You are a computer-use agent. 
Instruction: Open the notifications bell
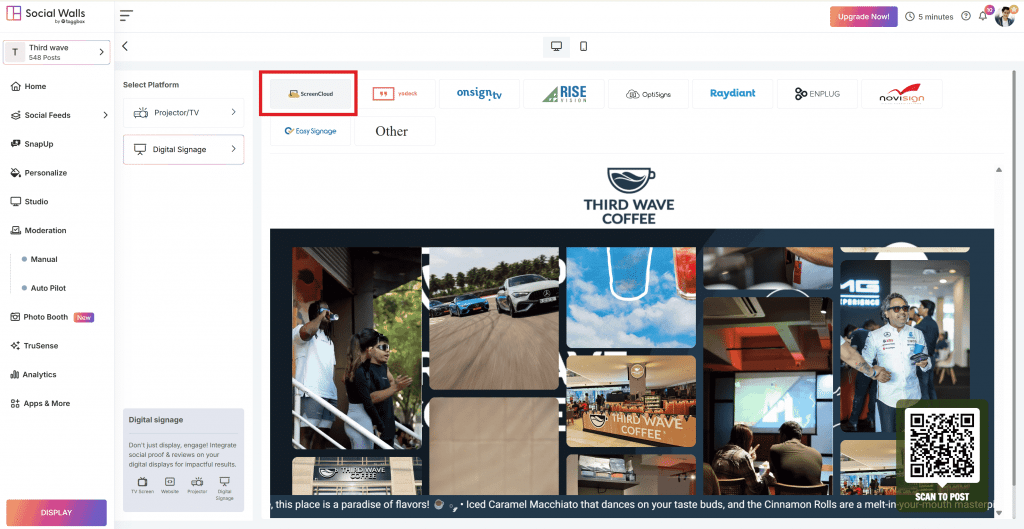click(x=983, y=16)
